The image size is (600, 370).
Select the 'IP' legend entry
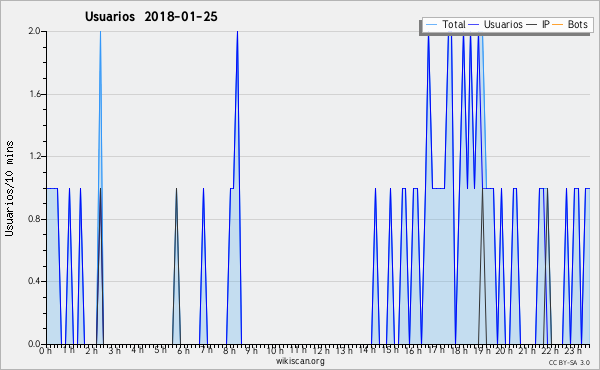tap(546, 24)
